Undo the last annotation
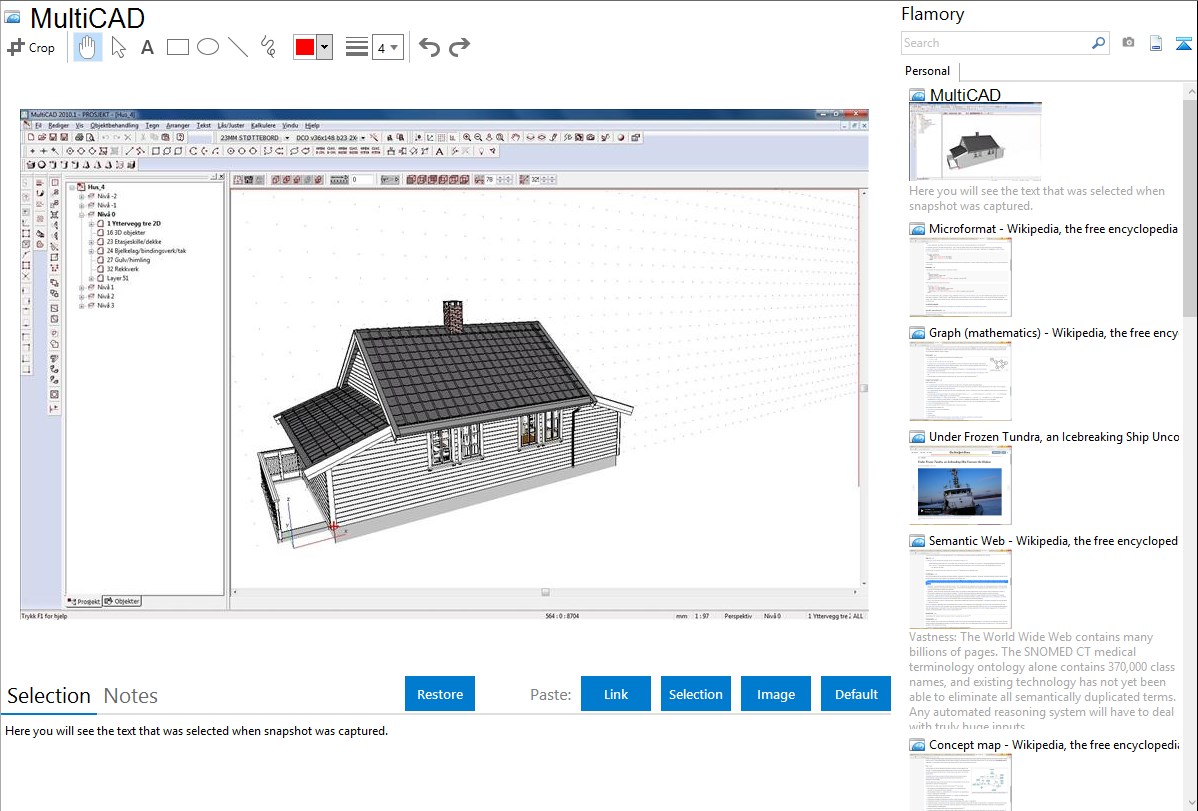The height and width of the screenshot is (811, 1198). click(429, 47)
